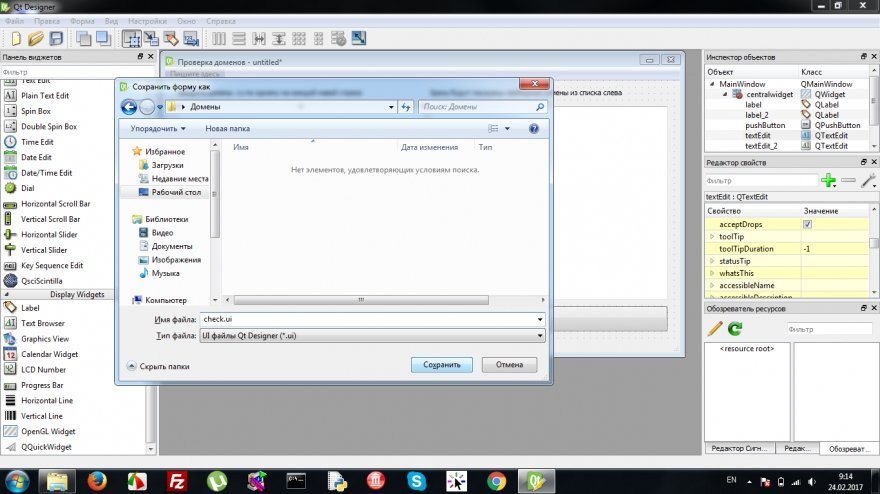Click the Поиск: Домены search field
Image resolution: width=880 pixels, height=494 pixels.
click(x=483, y=107)
